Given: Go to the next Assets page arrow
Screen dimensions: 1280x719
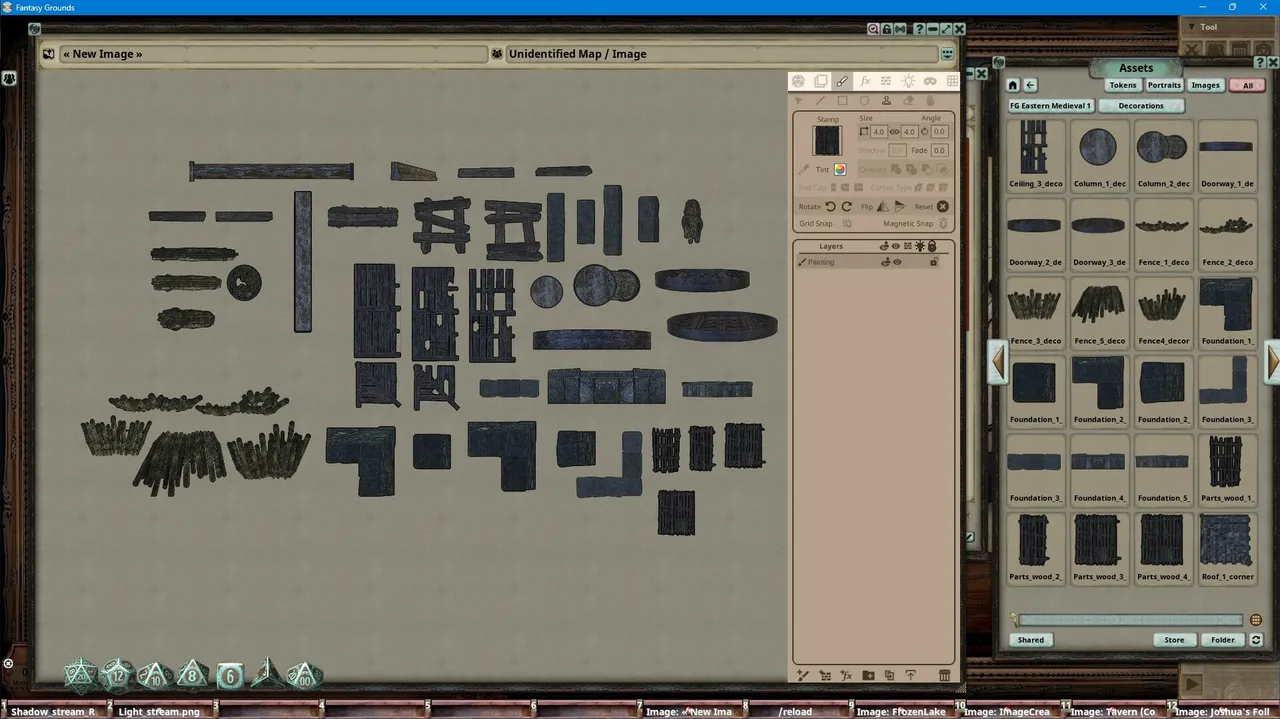Looking at the screenshot, I should [1272, 361].
